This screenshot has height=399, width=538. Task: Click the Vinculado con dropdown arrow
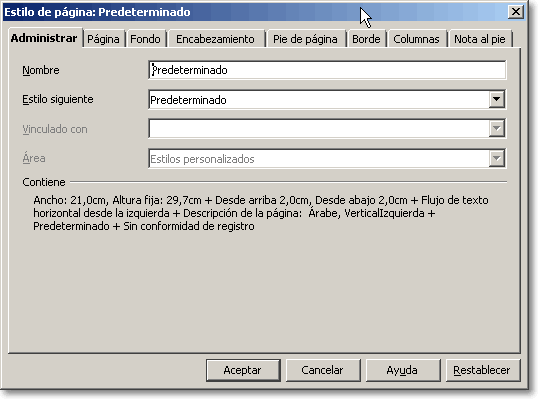[x=496, y=129]
